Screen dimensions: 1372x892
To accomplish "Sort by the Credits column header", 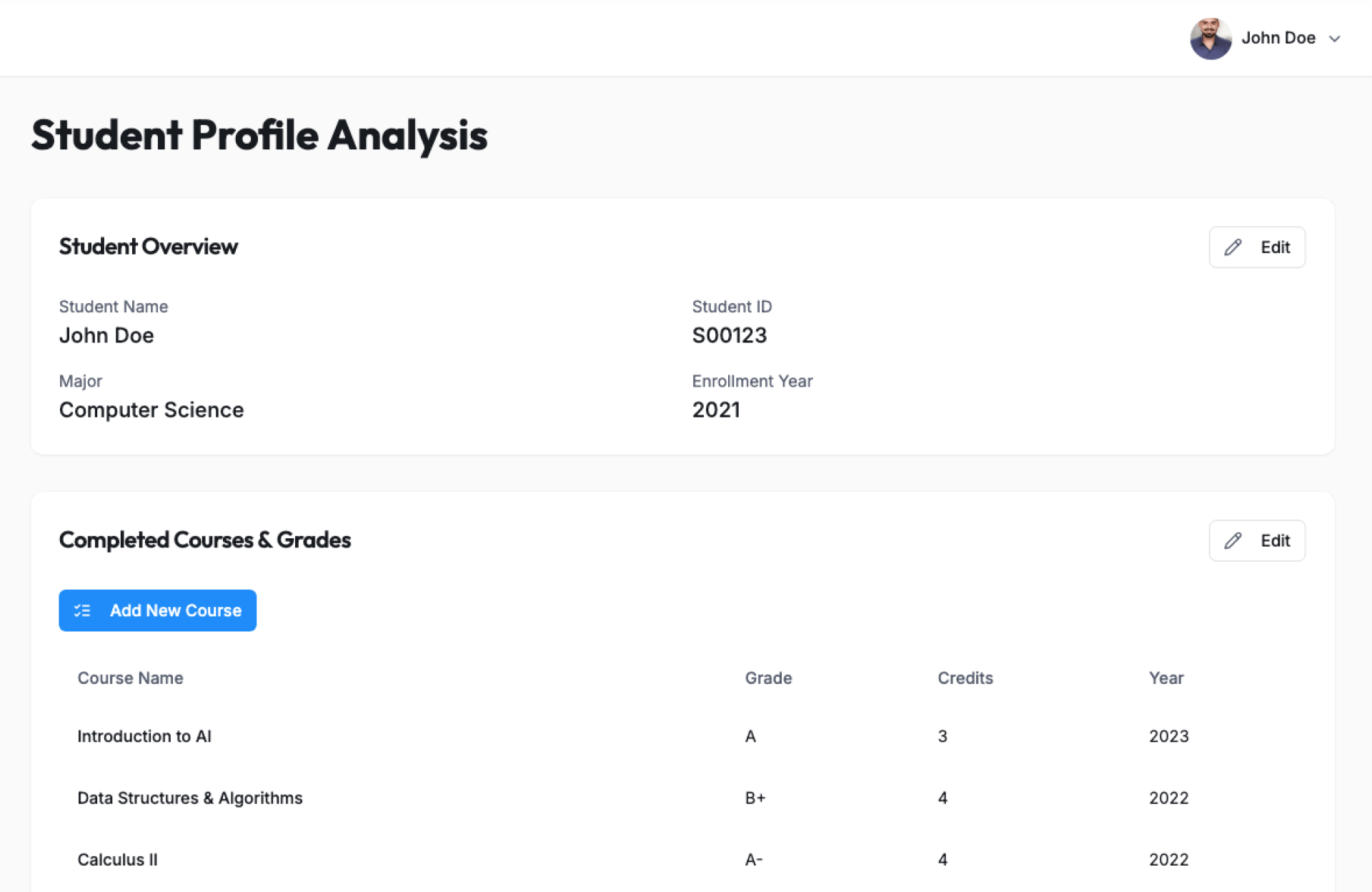I will point(965,678).
